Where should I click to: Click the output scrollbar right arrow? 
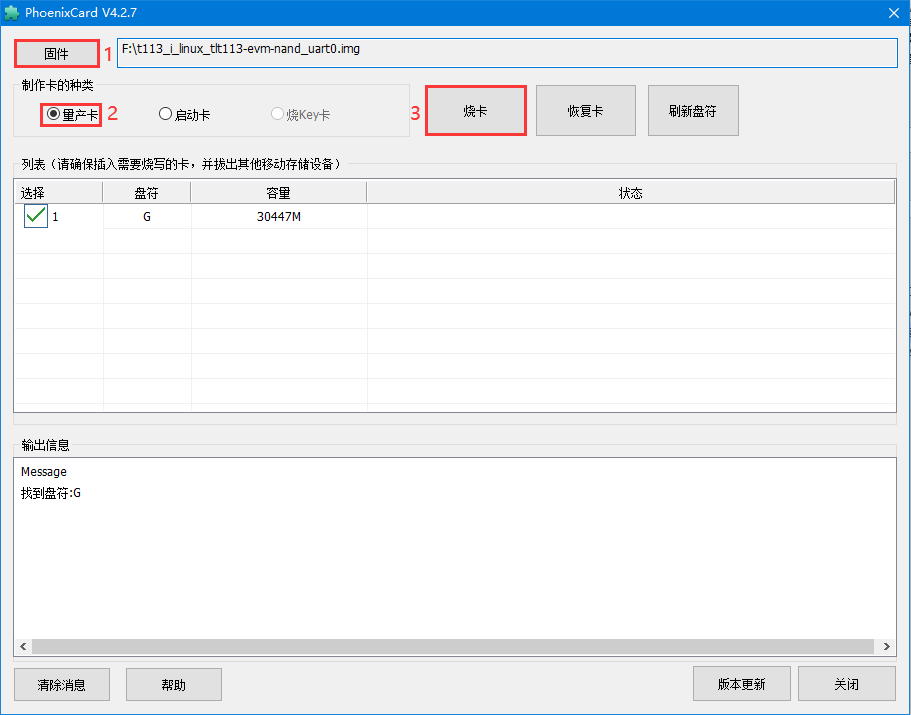click(x=887, y=646)
